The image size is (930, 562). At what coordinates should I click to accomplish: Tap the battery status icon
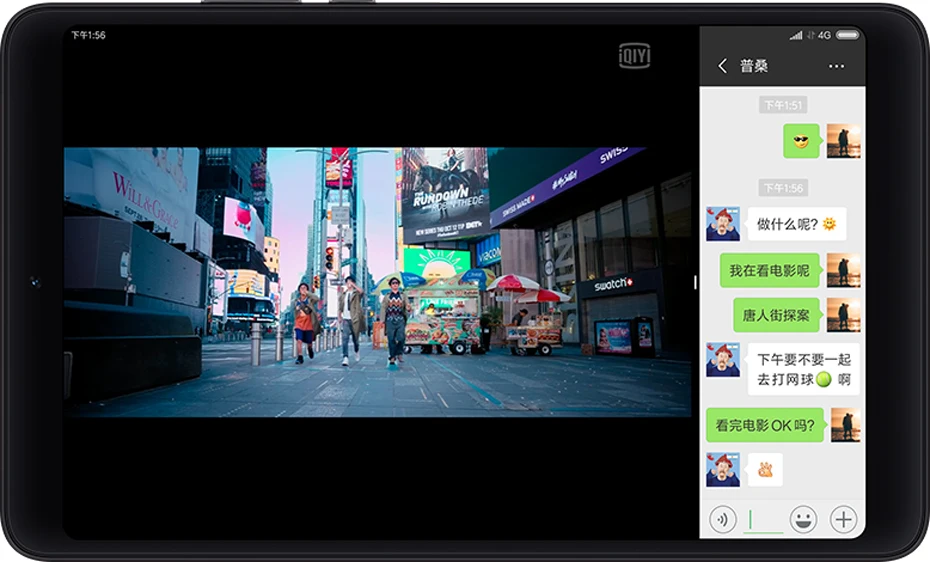tap(847, 35)
